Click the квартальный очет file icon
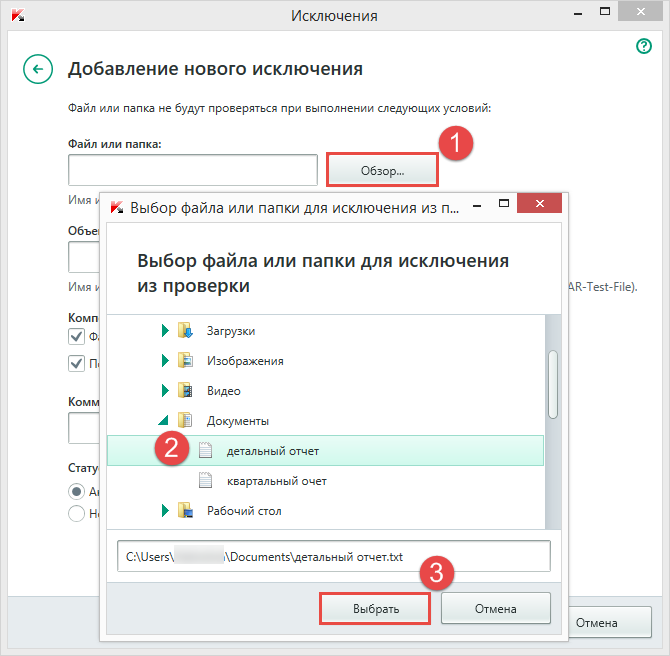The height and width of the screenshot is (656, 670). tap(206, 481)
